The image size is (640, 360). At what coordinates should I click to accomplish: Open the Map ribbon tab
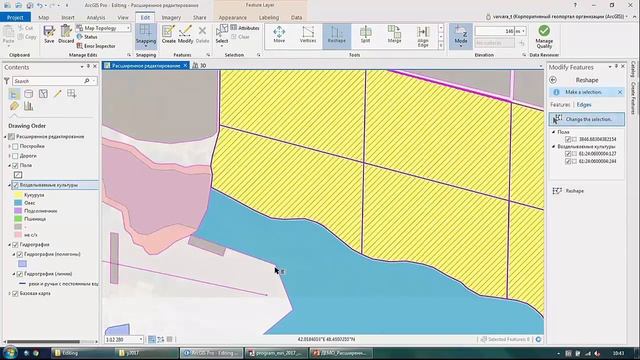(43, 18)
